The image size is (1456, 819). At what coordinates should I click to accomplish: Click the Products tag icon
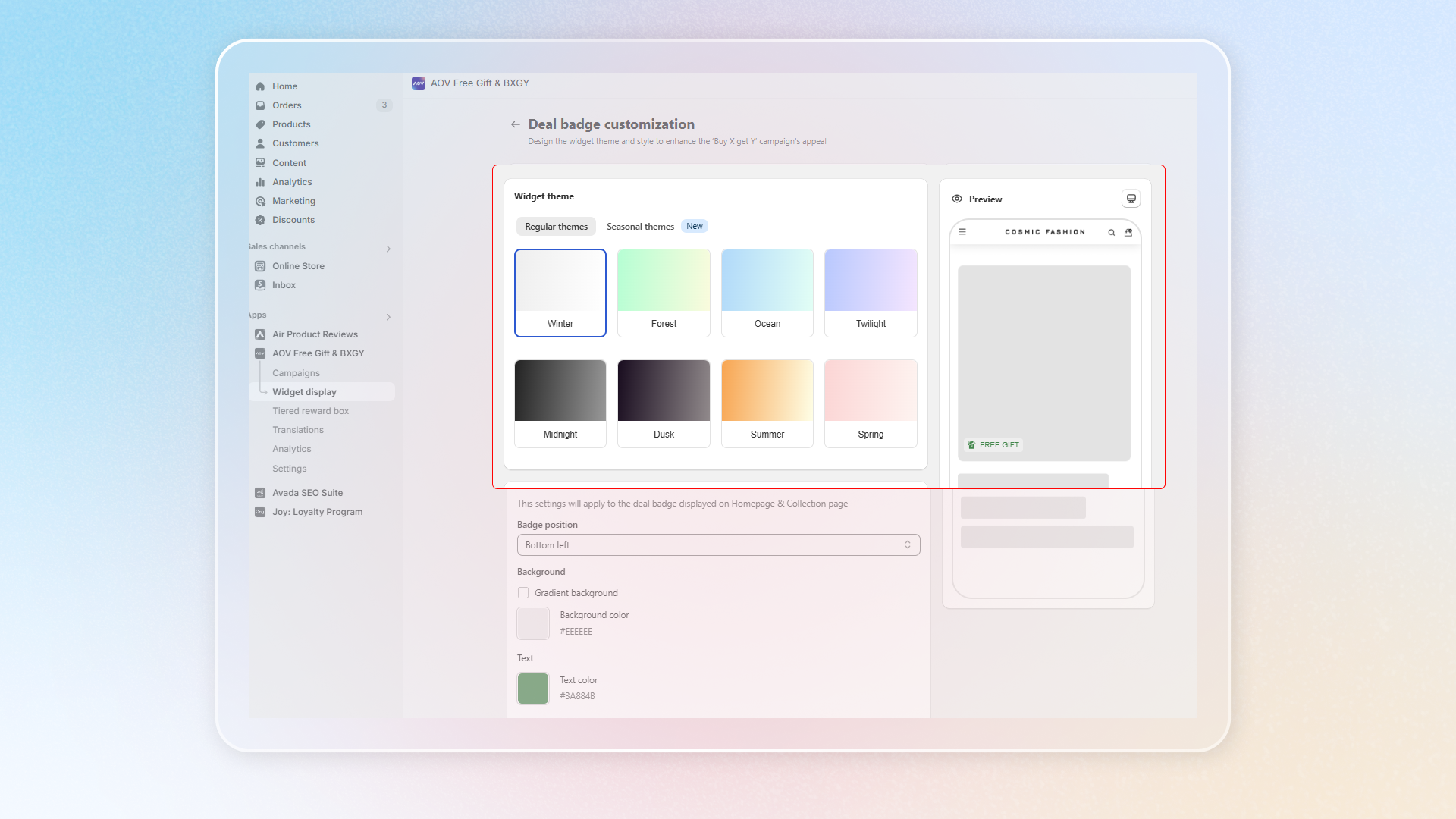point(260,124)
